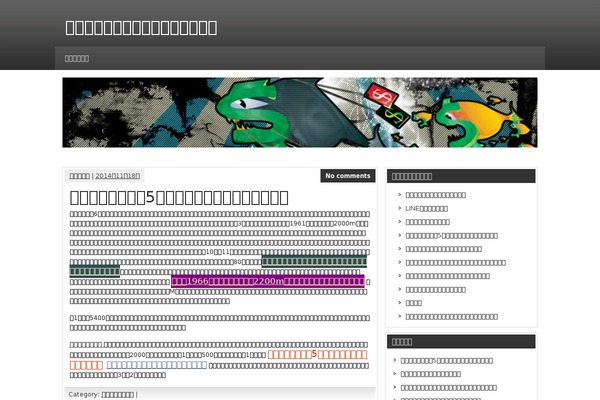Viewport: 600px width, 400px height.
Task: Select the menu item in navigation bar
Action: pyautogui.click(x=77, y=58)
